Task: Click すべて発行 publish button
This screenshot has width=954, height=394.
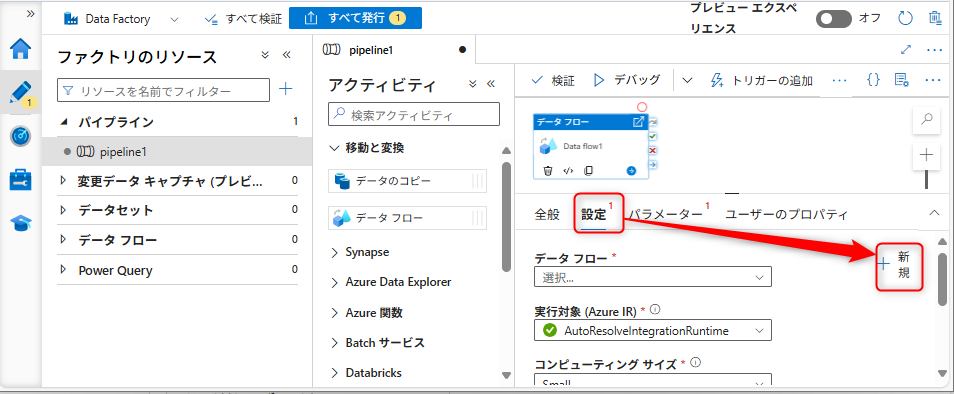Action: coord(355,18)
